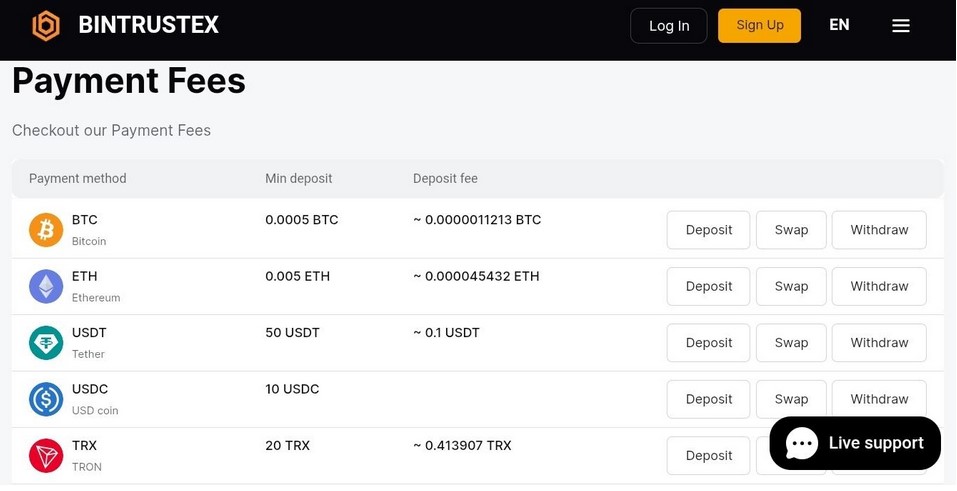Viewport: 957px width, 491px height.
Task: Select the BTC ticker text
Action: [x=84, y=220]
